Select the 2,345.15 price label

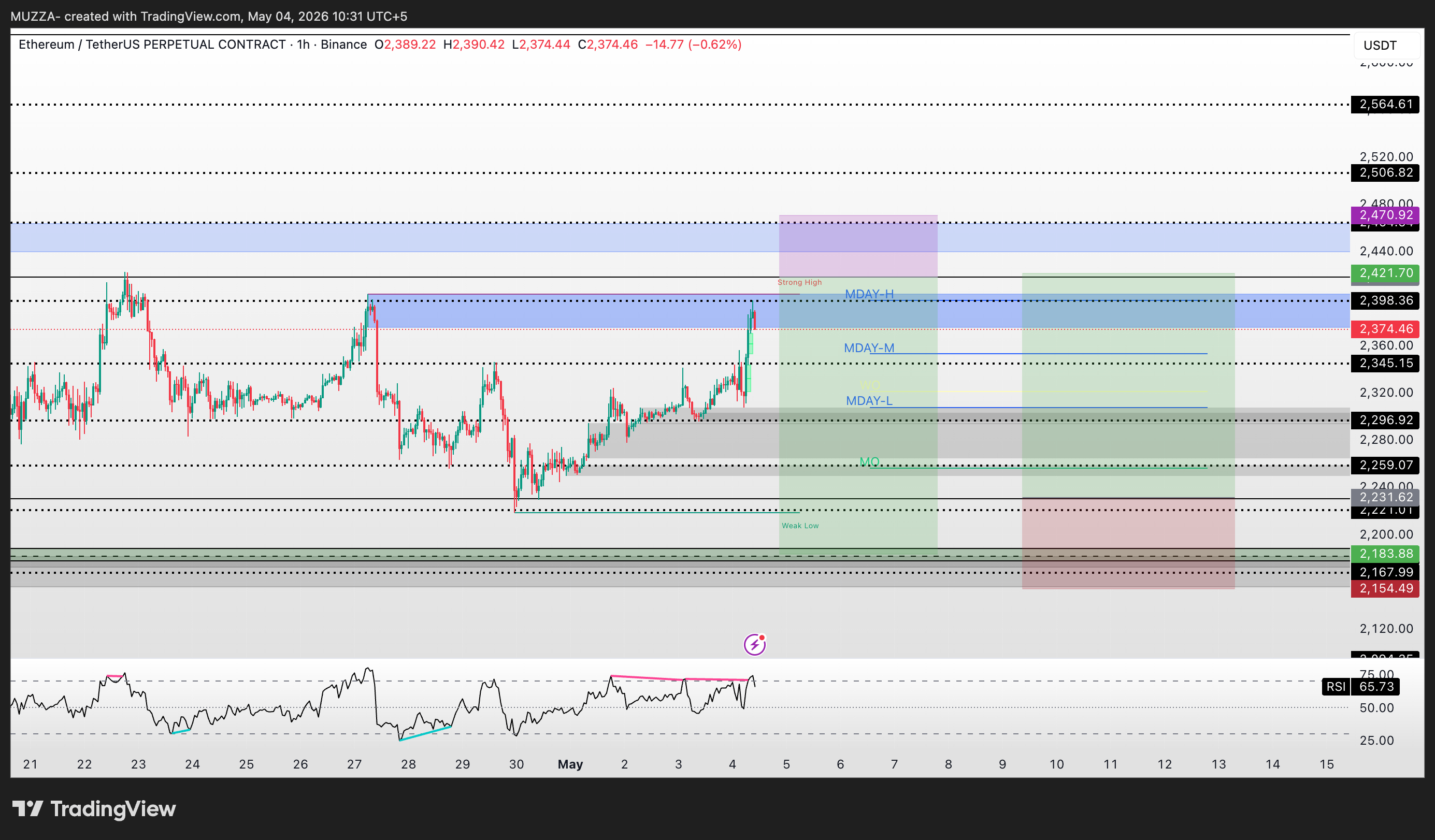click(1385, 363)
